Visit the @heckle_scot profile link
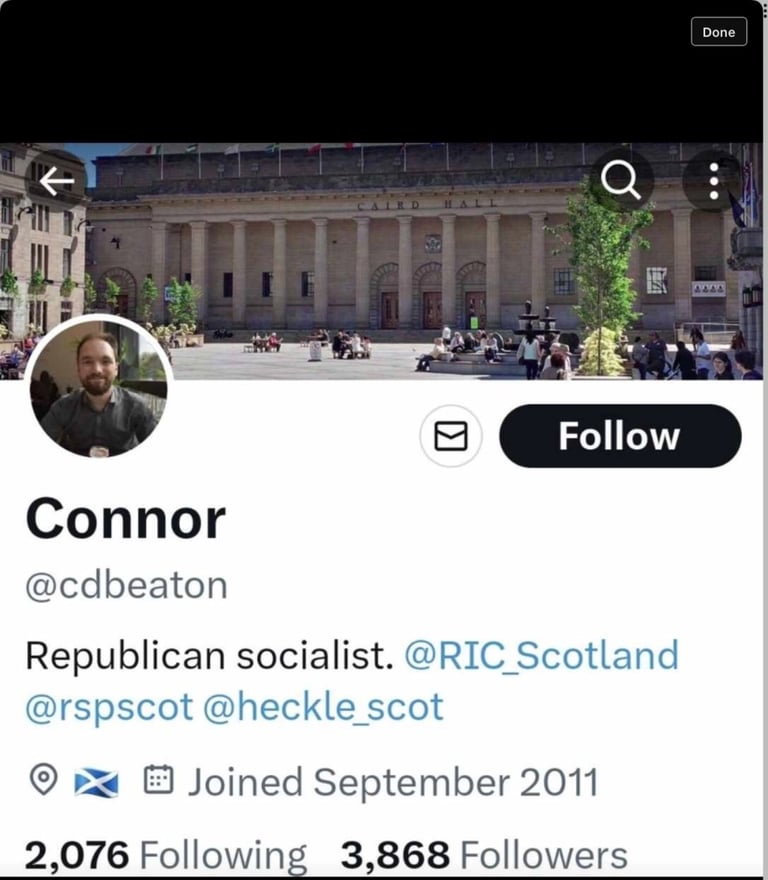Viewport: 768px width, 880px height. pyautogui.click(x=323, y=707)
